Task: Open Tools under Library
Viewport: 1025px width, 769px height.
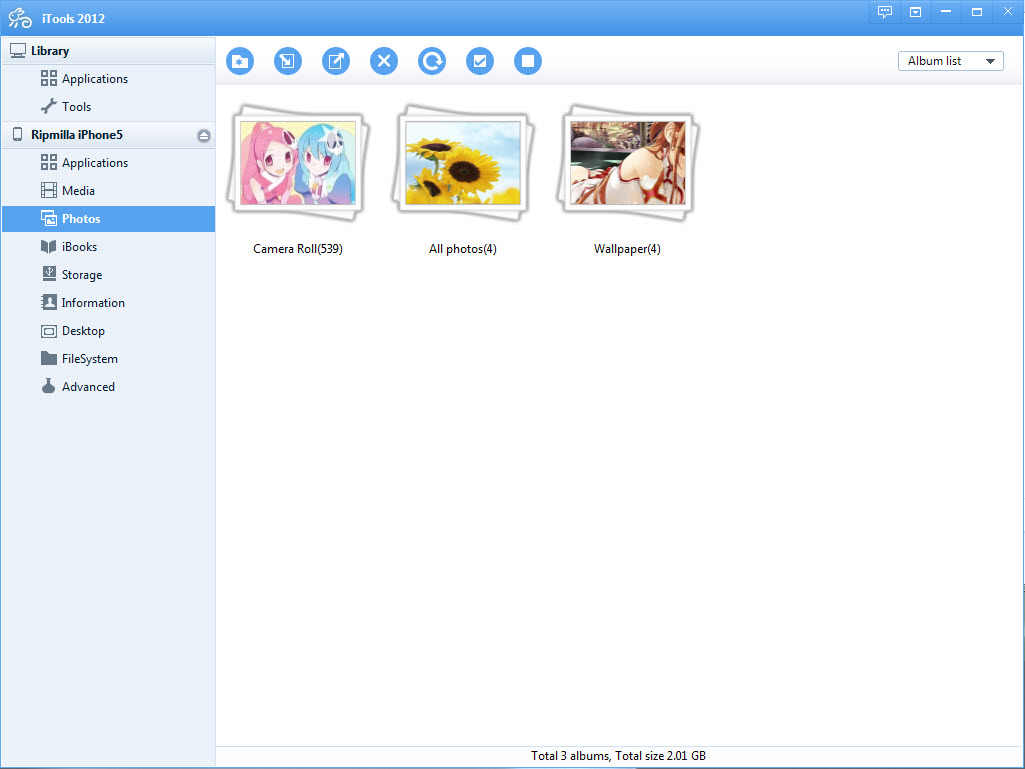Action: click(x=76, y=107)
